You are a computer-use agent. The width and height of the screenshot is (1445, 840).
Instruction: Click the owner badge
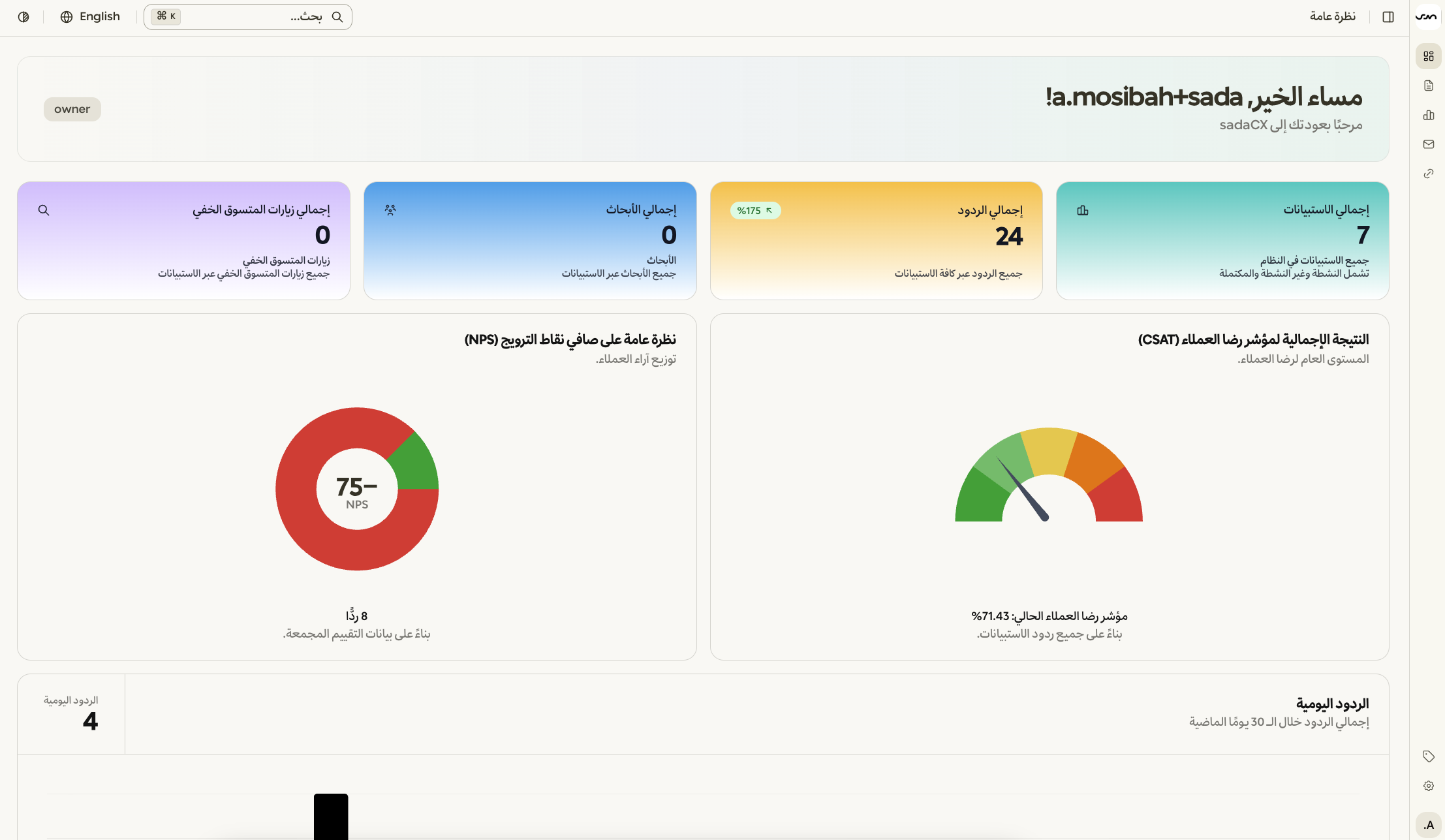click(x=72, y=109)
